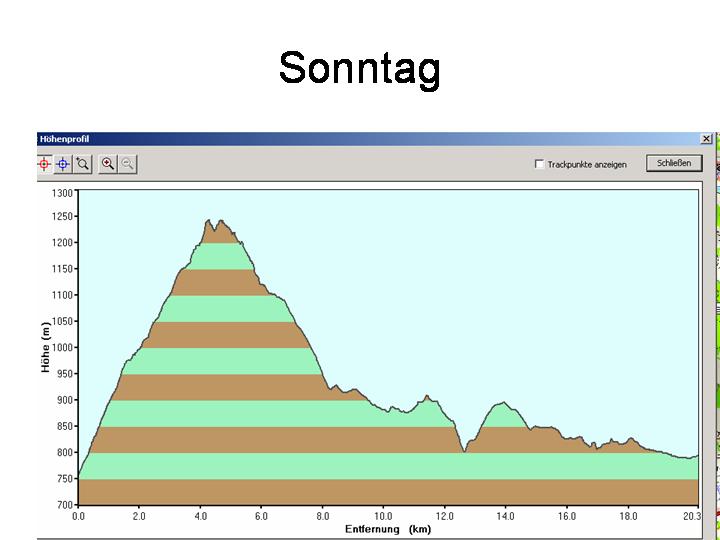
Task: Click the Trackpunkte anzeigen label text
Action: (587, 164)
